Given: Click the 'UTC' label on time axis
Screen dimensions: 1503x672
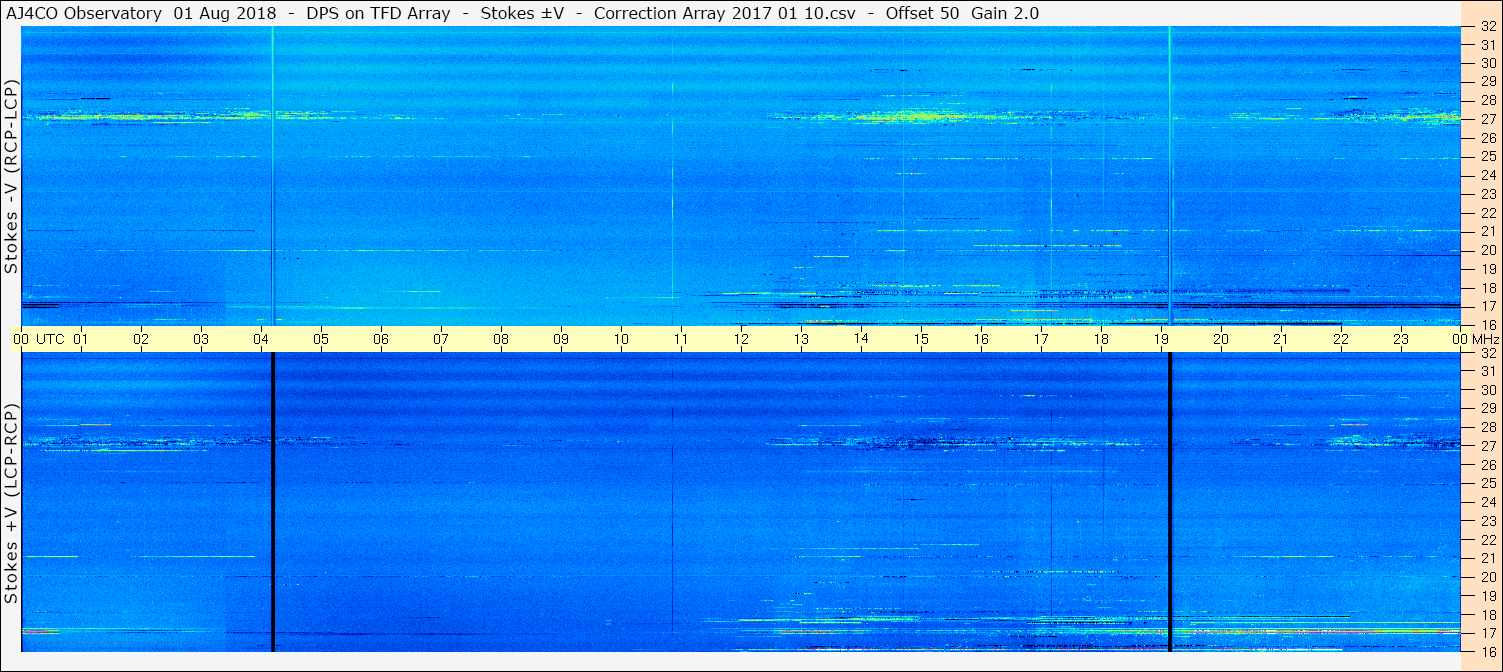Looking at the screenshot, I should point(51,340).
